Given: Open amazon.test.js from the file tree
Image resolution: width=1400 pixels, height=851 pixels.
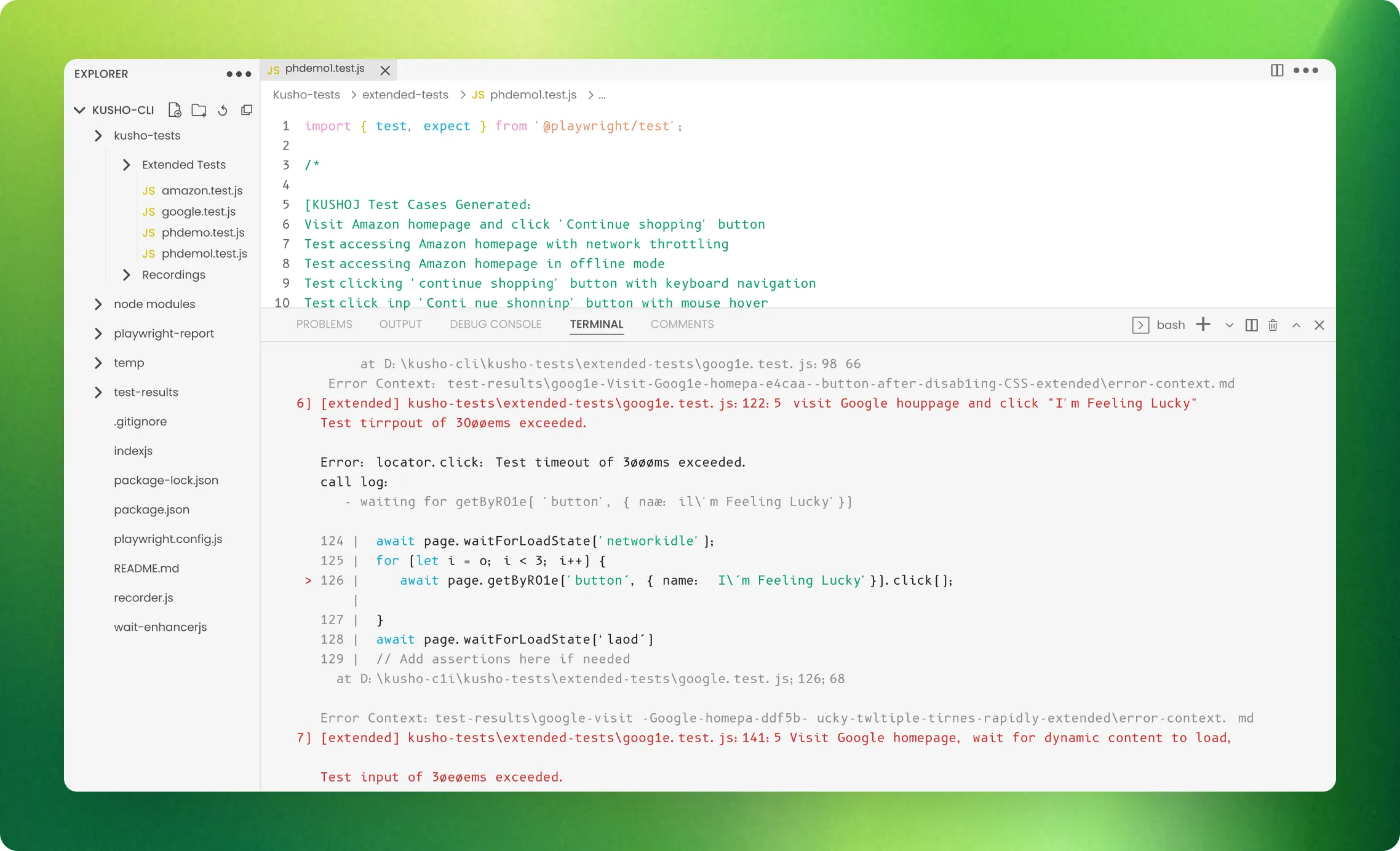Looking at the screenshot, I should [x=202, y=191].
